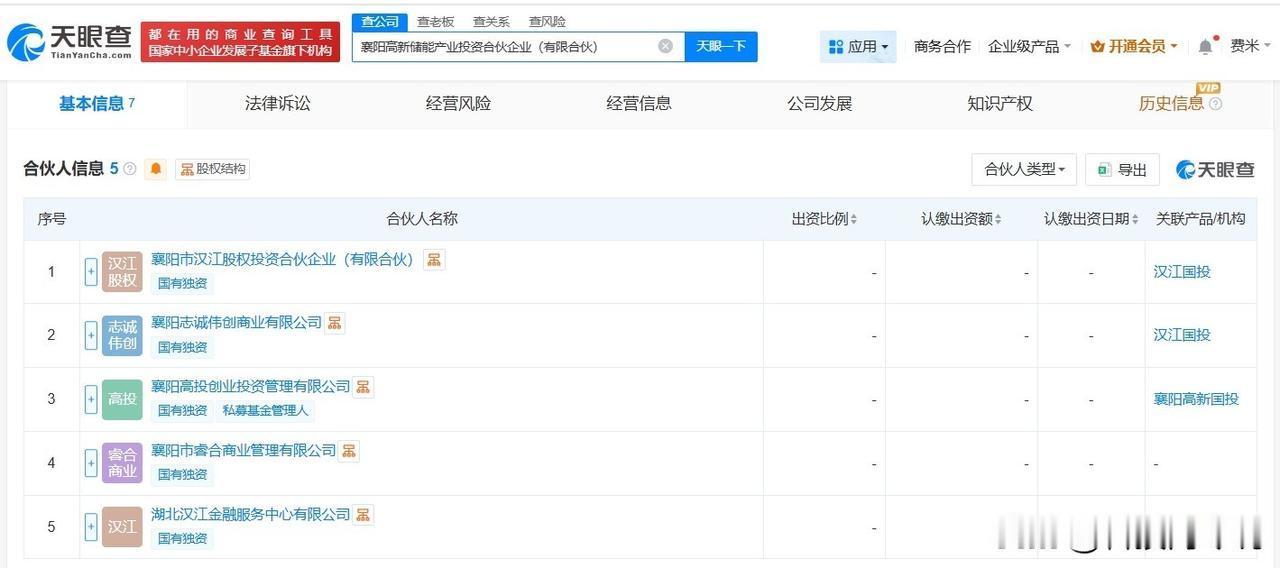
Task: Select the 查风险 search tab
Action: click(x=547, y=21)
